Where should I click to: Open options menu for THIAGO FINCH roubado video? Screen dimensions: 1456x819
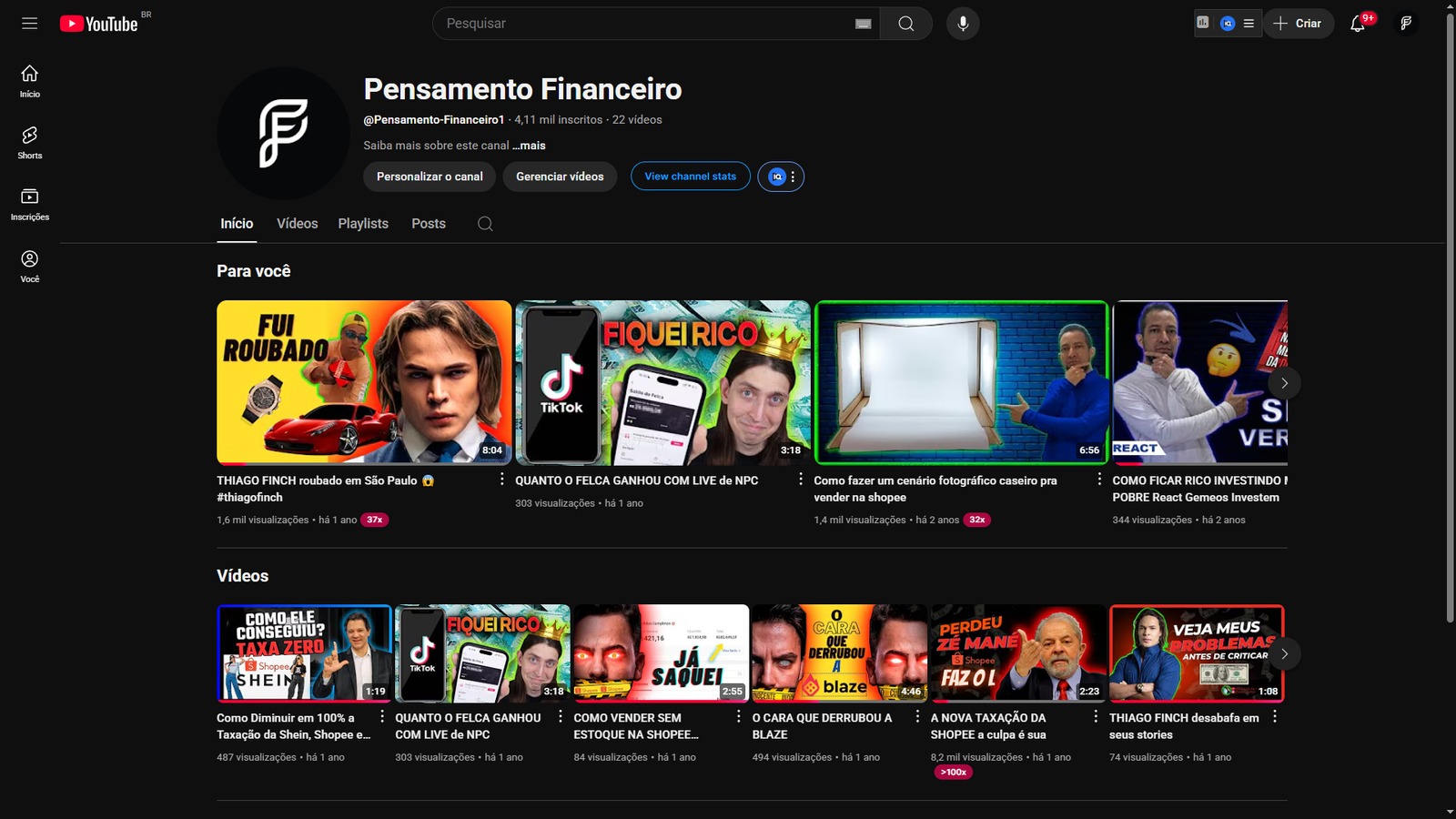click(x=501, y=479)
